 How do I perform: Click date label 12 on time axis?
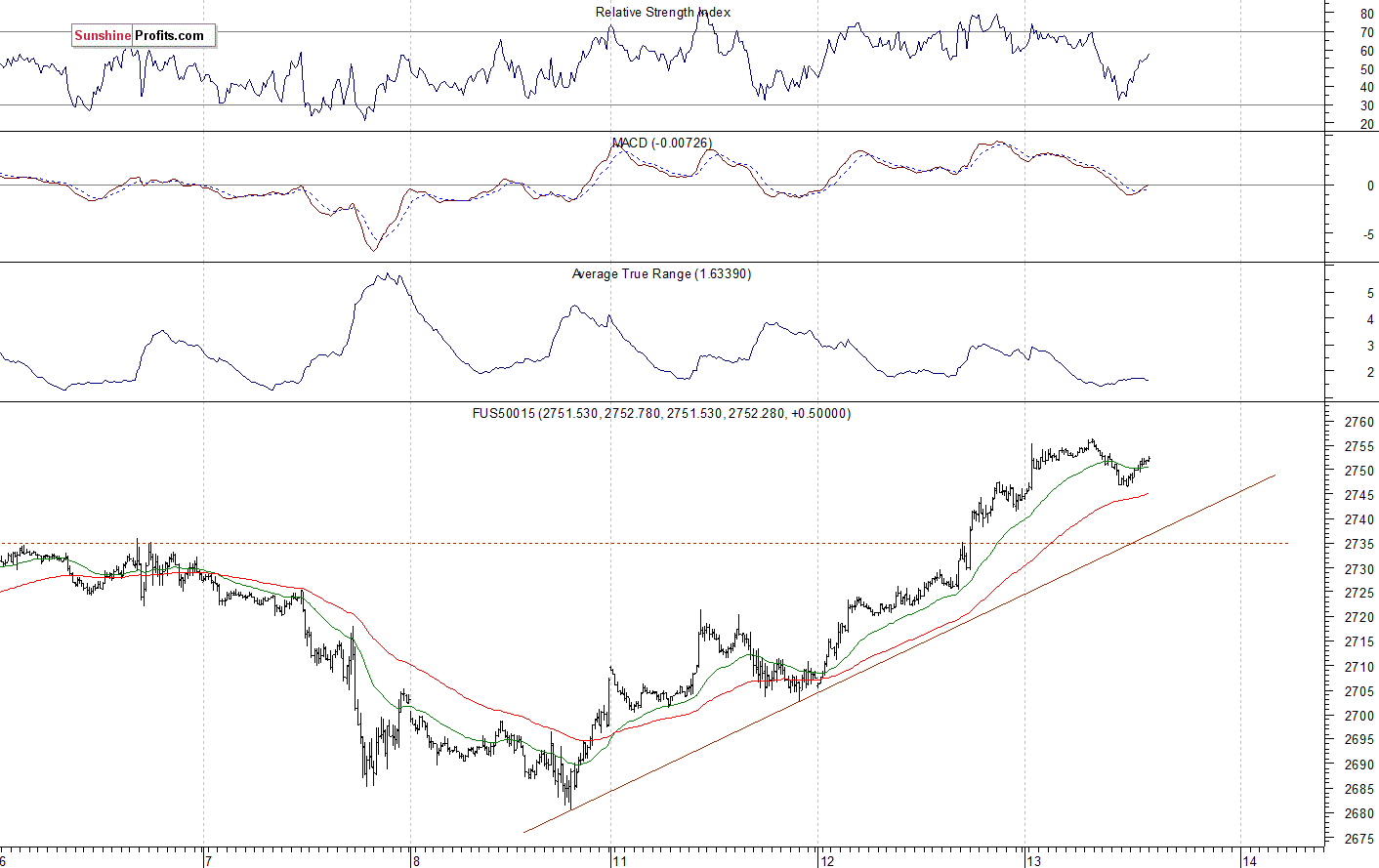click(x=827, y=861)
